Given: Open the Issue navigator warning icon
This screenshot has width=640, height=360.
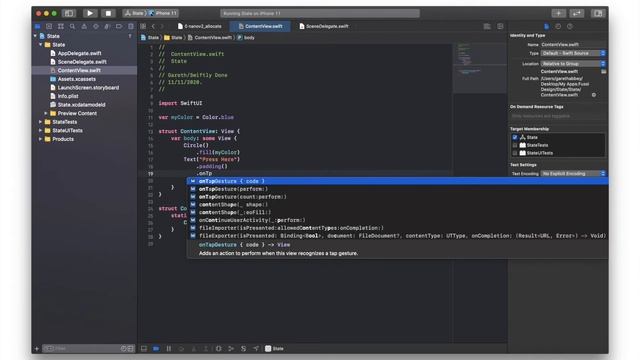Looking at the screenshot, I should (x=84, y=26).
